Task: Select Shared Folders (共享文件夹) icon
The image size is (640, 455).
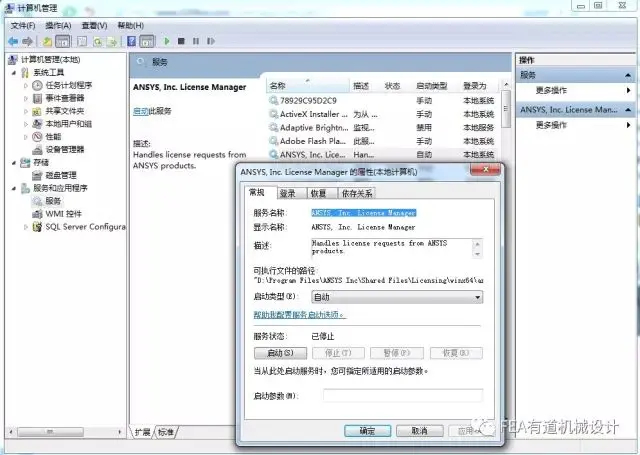Action: click(37, 111)
